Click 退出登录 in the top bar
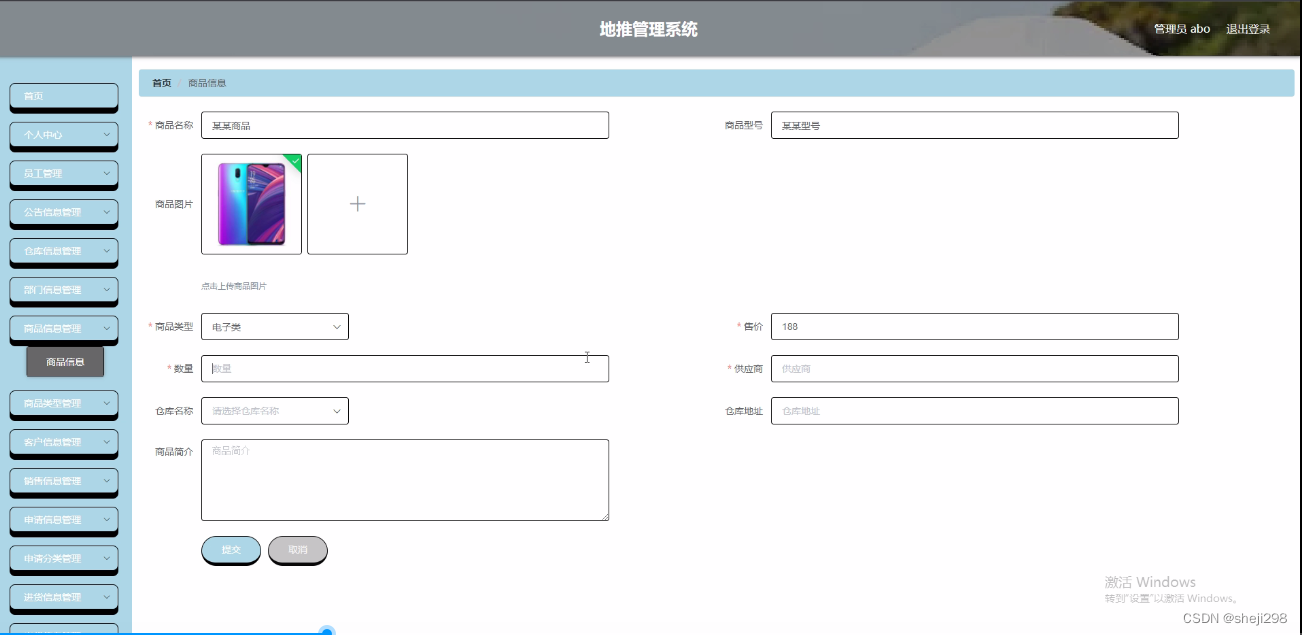Image resolution: width=1302 pixels, height=635 pixels. point(1247,28)
